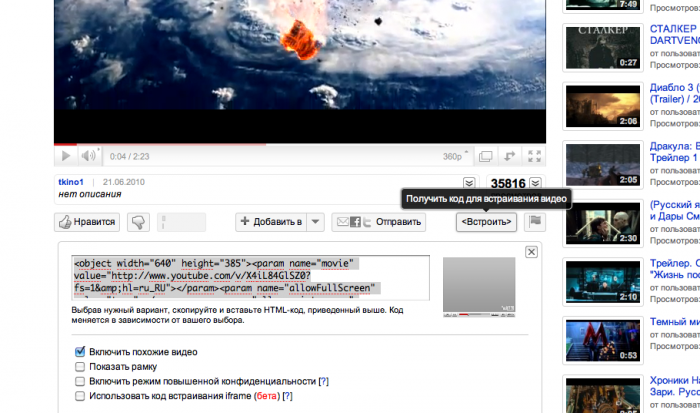
Task: Open the related video thumbnail lasting 7:49
Action: [x=603, y=5]
